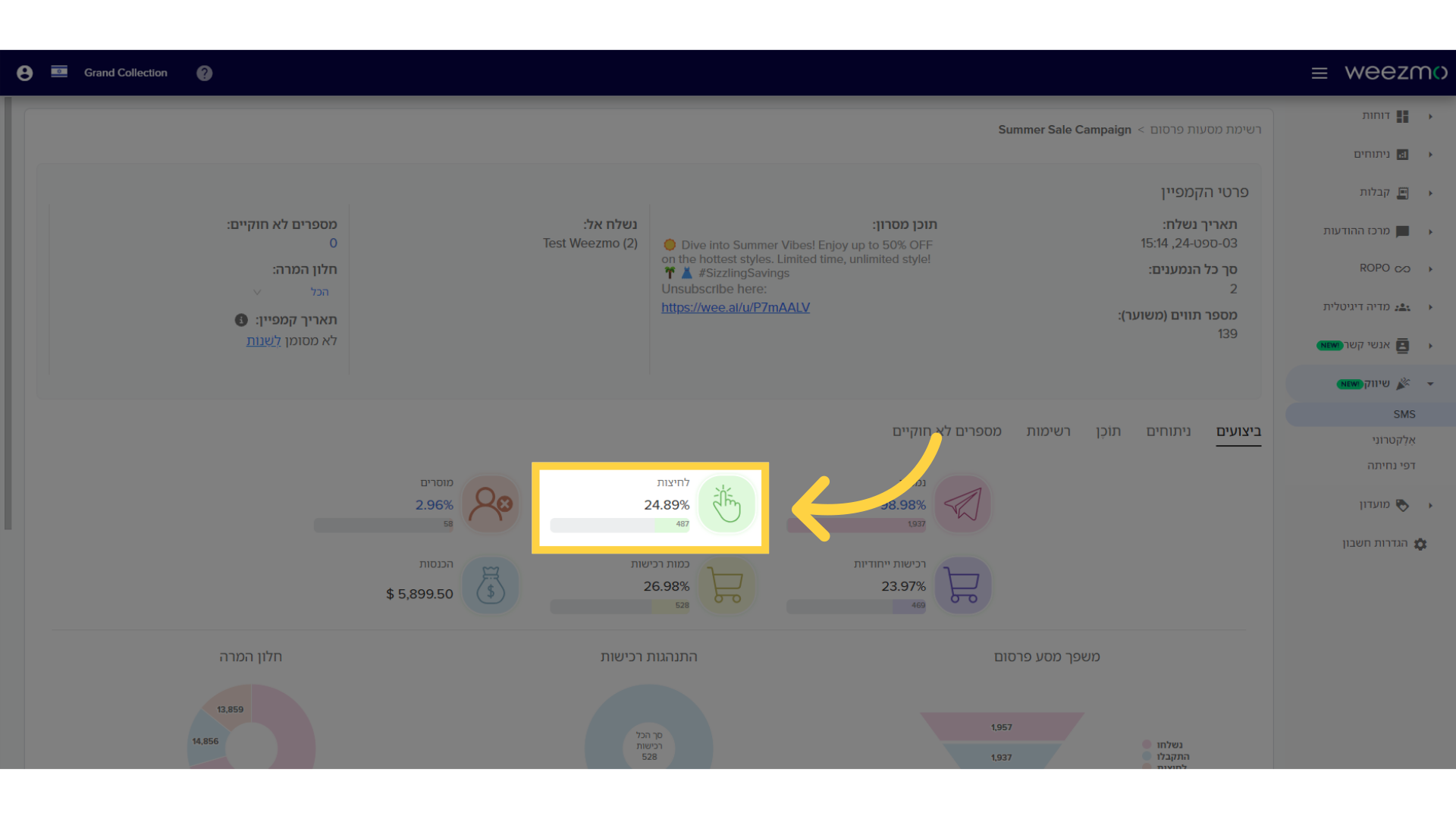Screen dimensions: 1456x819
Task: Switch to the ביצועים performance tab
Action: pos(1238,431)
